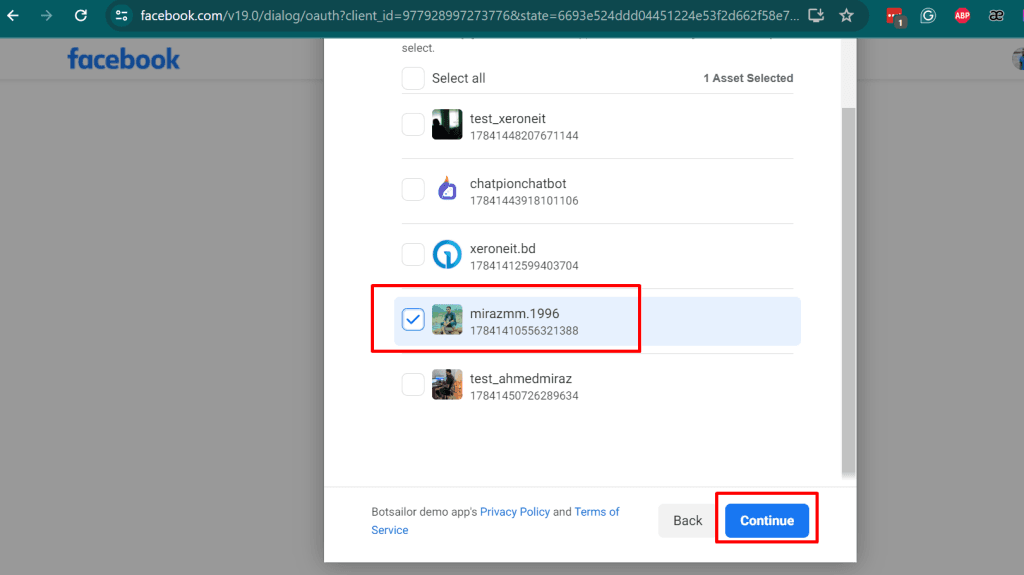The width and height of the screenshot is (1024, 575).
Task: Bookmark this page with the star icon
Action: point(846,16)
